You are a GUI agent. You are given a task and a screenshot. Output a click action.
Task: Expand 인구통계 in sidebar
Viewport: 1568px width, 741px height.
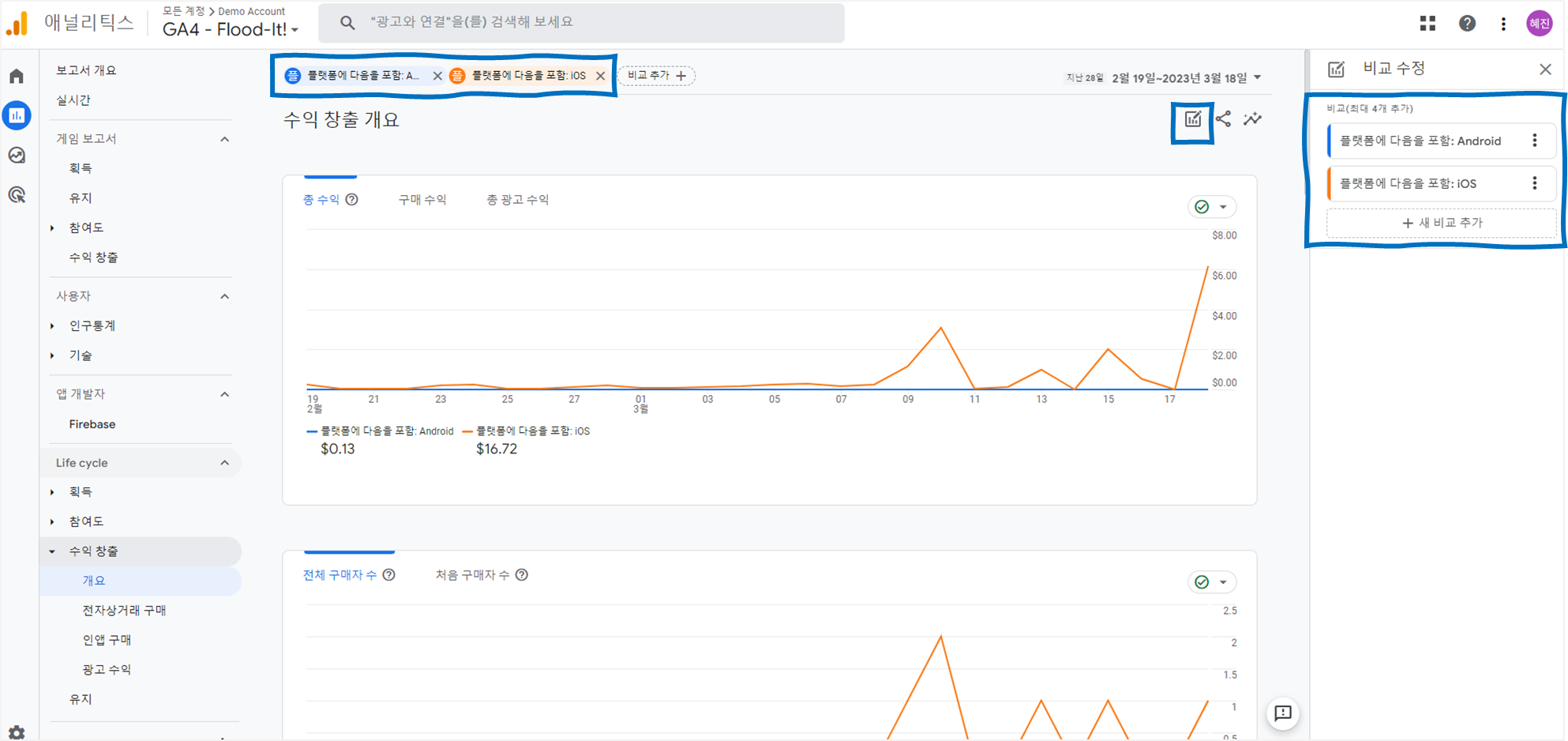(52, 325)
